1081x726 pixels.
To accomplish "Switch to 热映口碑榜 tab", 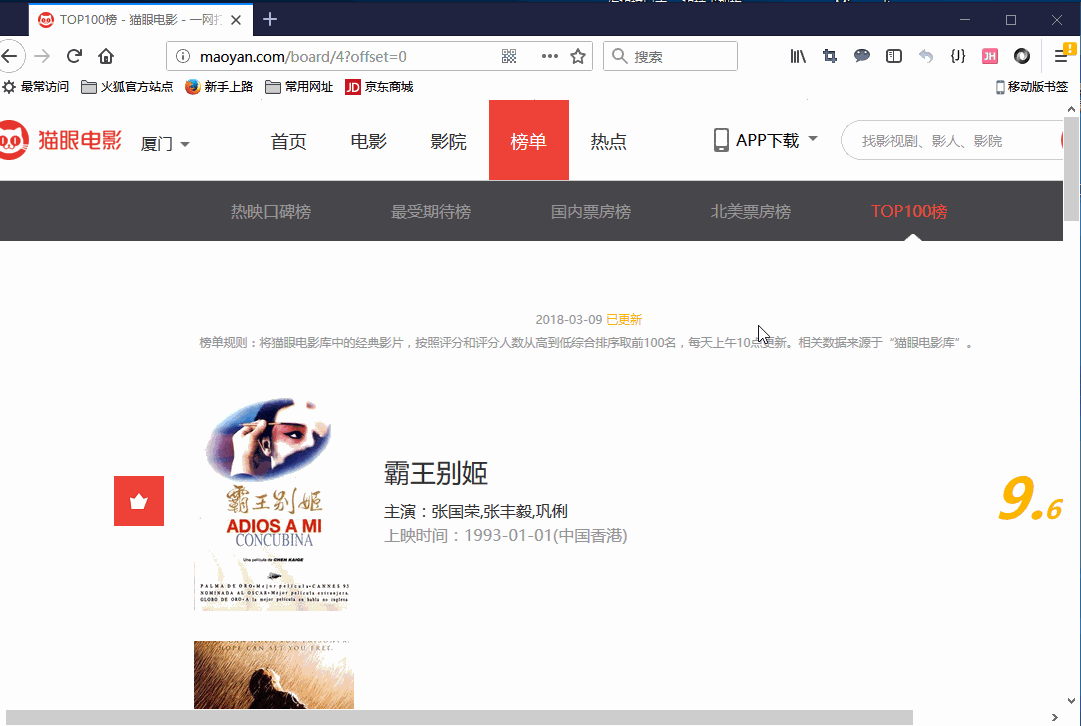I will pos(271,212).
